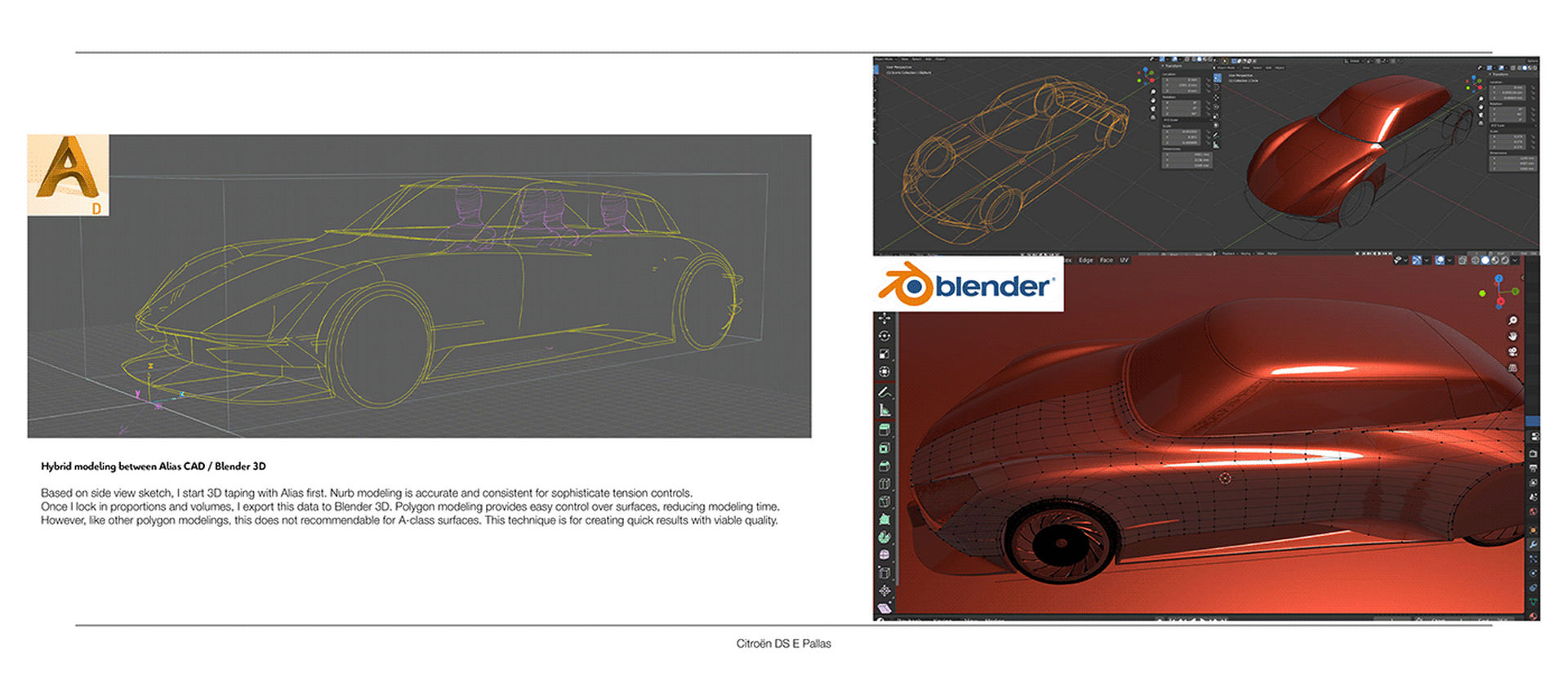The width and height of the screenshot is (1568, 678).
Task: Select the Extrude Region tool
Action: (884, 430)
